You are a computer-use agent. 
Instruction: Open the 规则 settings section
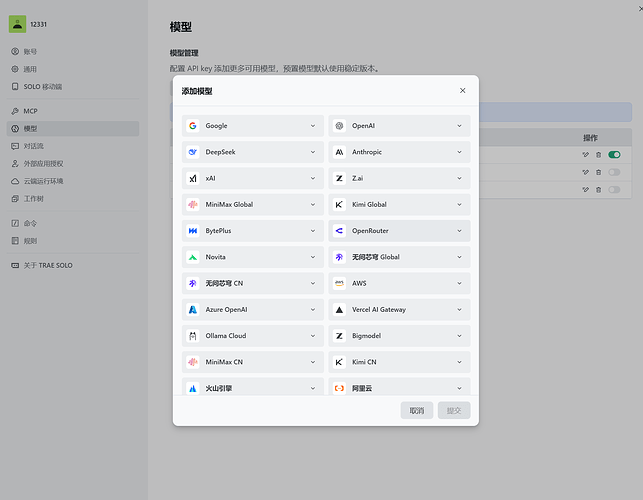click(73, 241)
